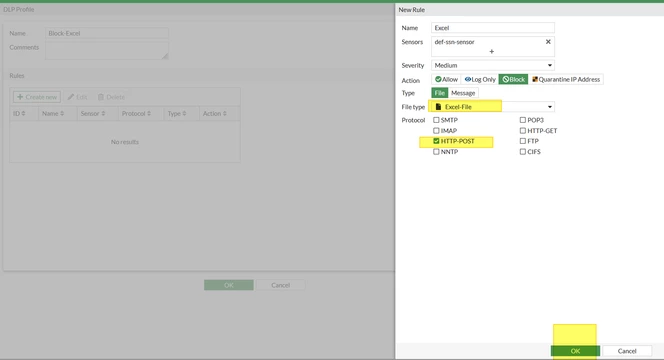Enable the HTTP-GET protocol checkbox
The image size is (664, 360).
pos(523,130)
